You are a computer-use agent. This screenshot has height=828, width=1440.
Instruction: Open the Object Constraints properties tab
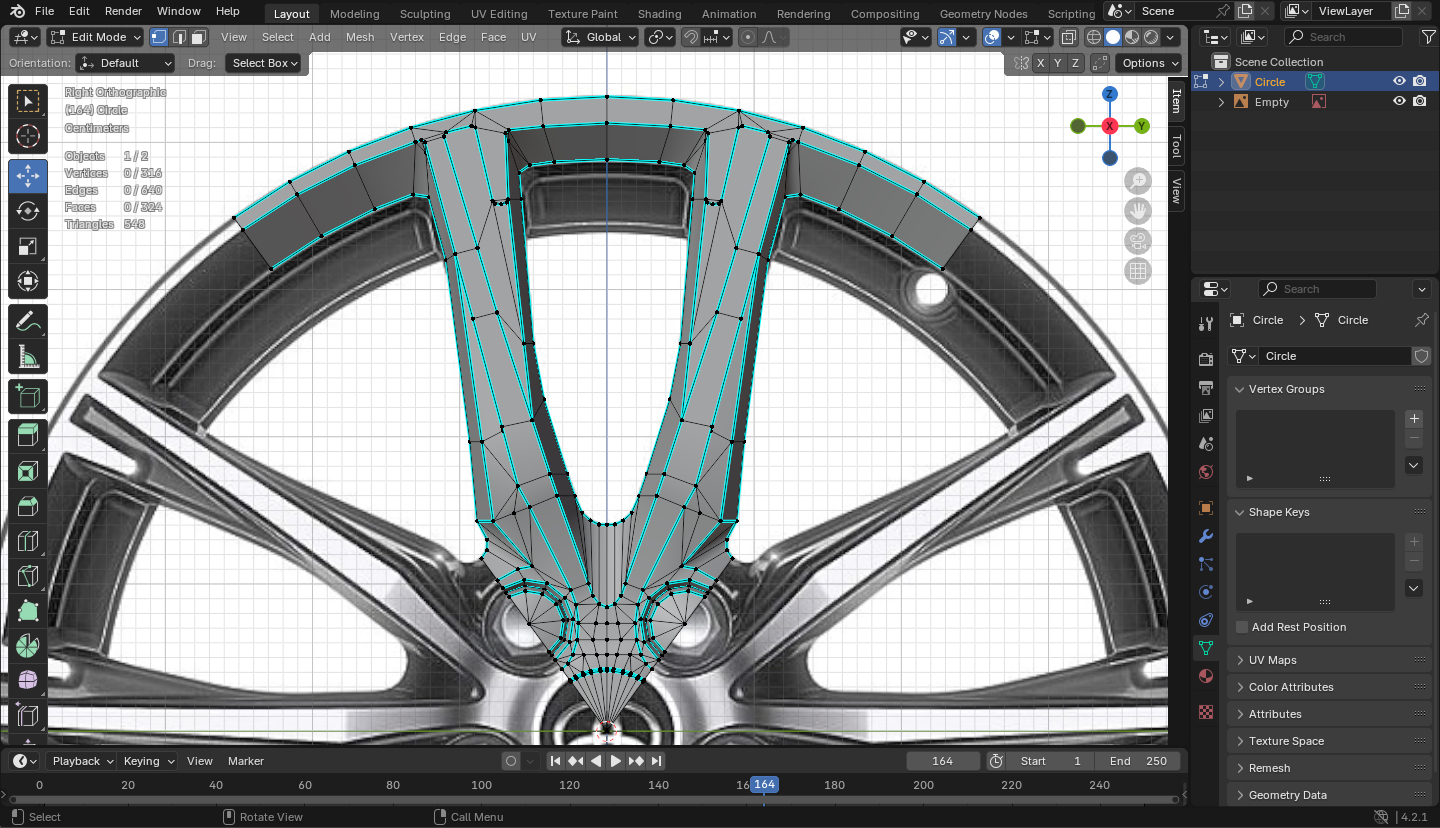click(1206, 620)
